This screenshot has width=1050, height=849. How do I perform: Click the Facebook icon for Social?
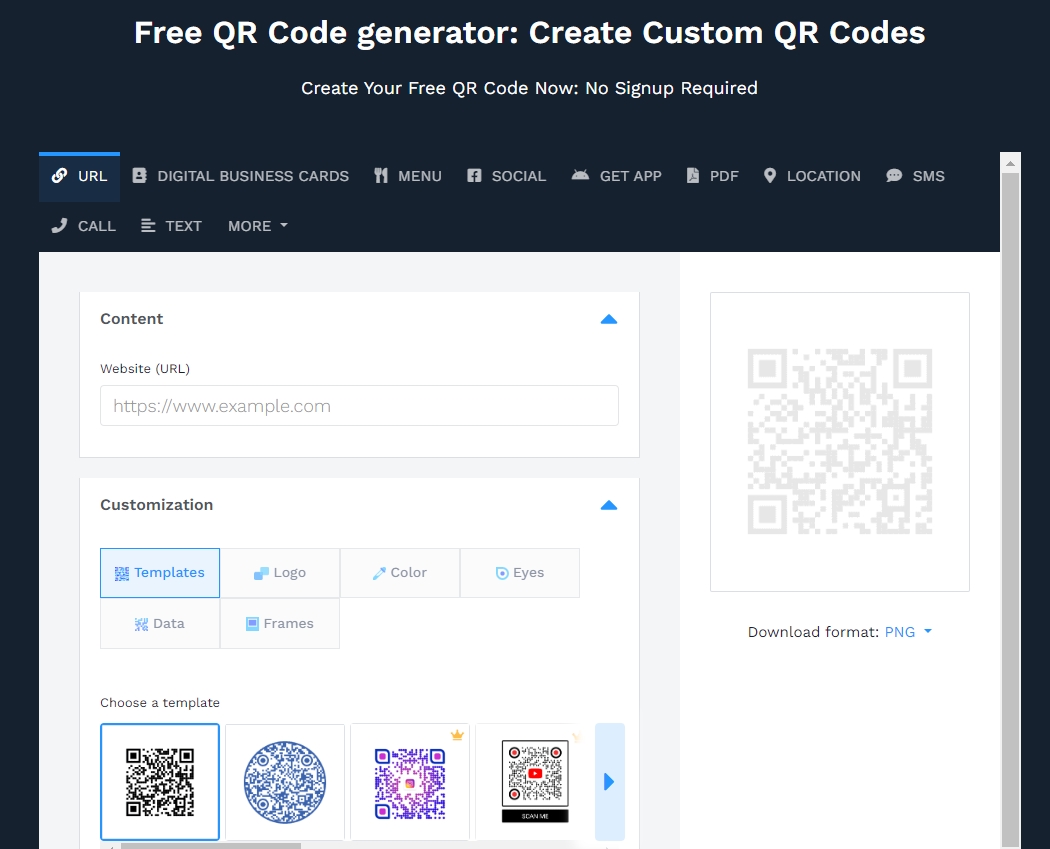tap(474, 175)
